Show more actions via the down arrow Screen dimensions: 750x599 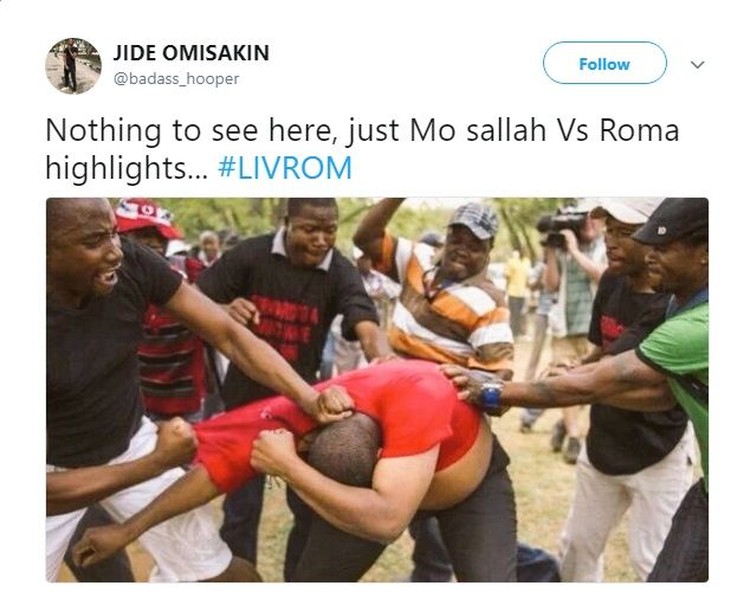[698, 64]
